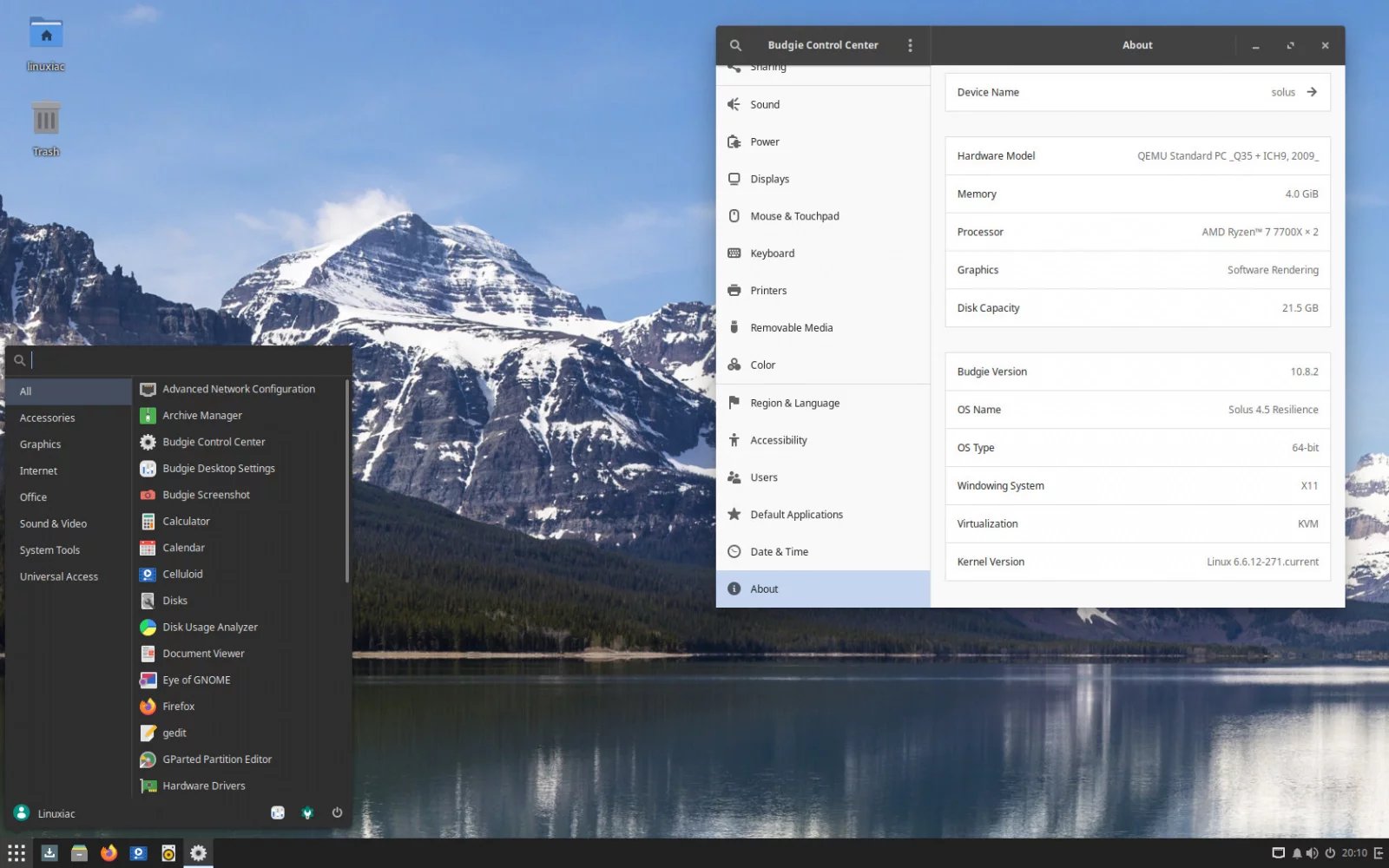Open Default Applications settings
Screen dimensions: 1389x868
pos(796,514)
